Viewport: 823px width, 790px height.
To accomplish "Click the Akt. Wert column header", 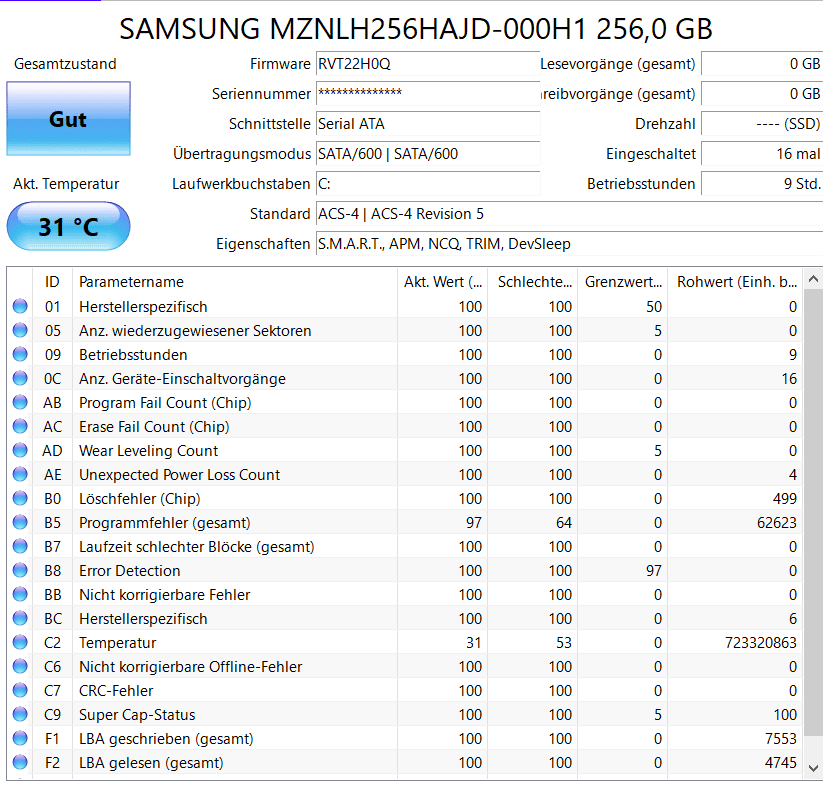I will [x=442, y=282].
